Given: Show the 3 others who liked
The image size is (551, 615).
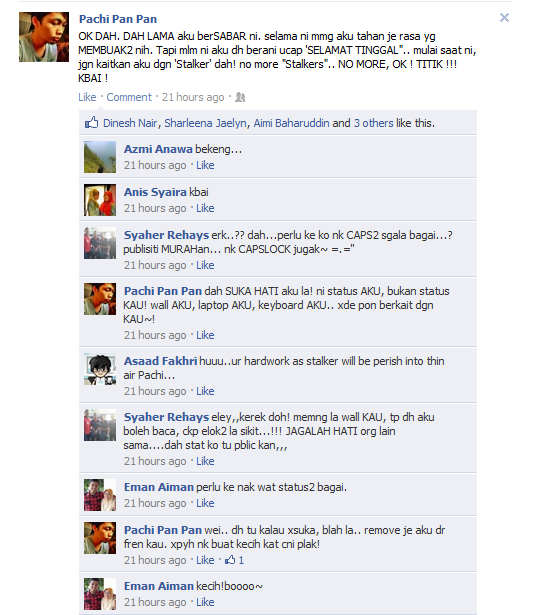Looking at the screenshot, I should pyautogui.click(x=373, y=123).
